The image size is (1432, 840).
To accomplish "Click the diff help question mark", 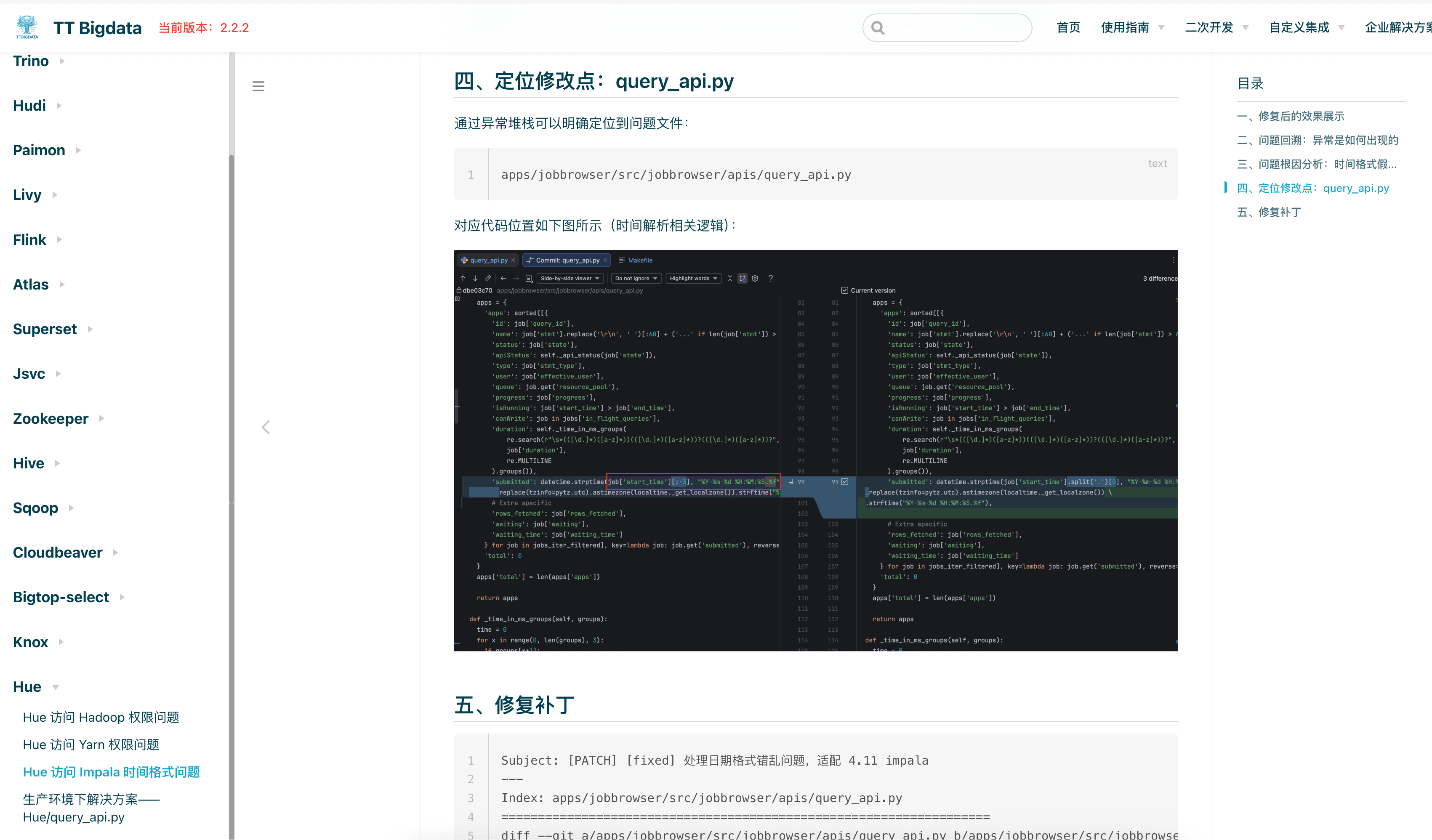I will tap(771, 278).
